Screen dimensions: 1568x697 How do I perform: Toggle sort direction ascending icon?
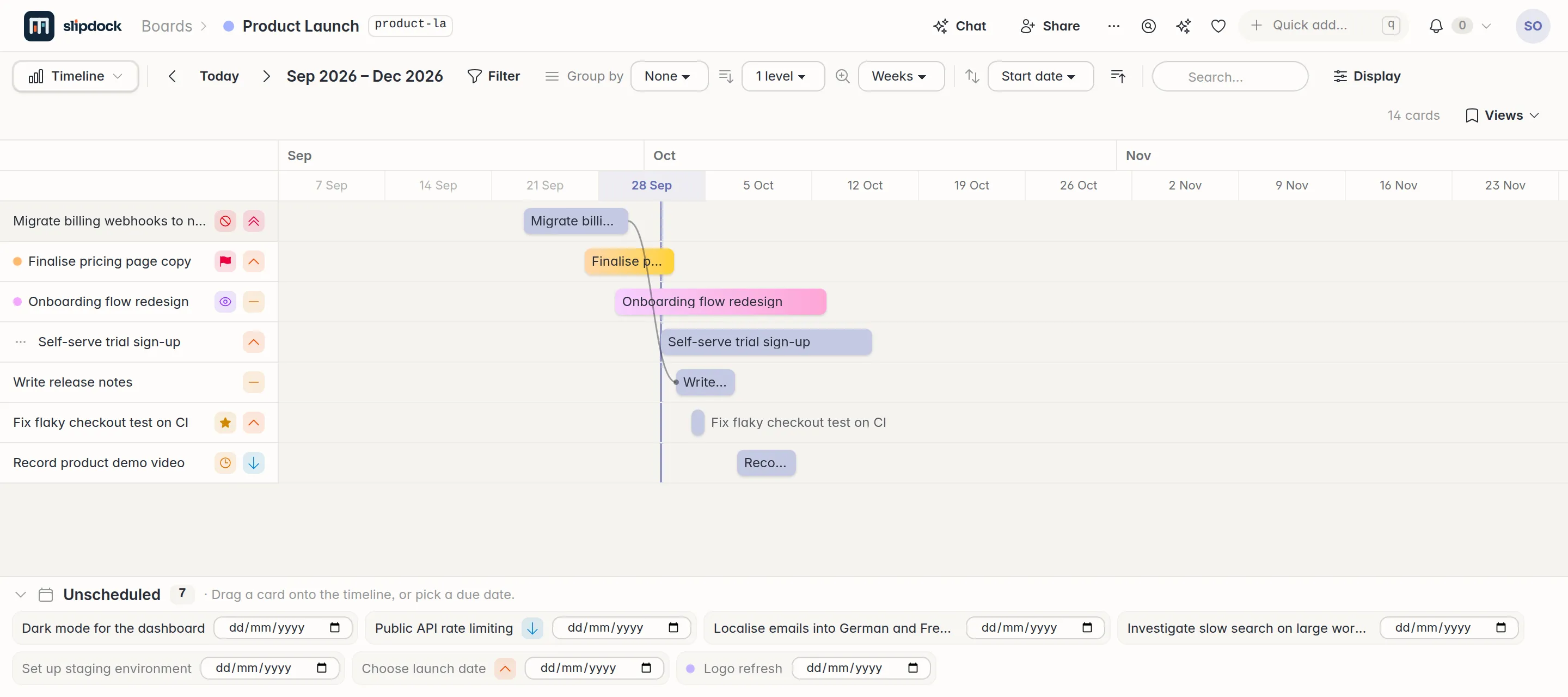[x=1118, y=76]
